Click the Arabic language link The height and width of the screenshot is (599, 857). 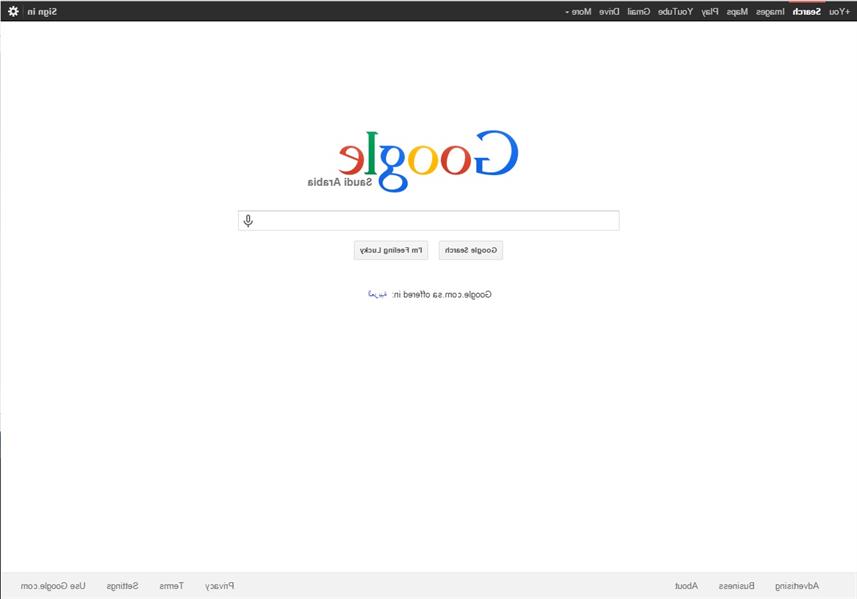377,294
